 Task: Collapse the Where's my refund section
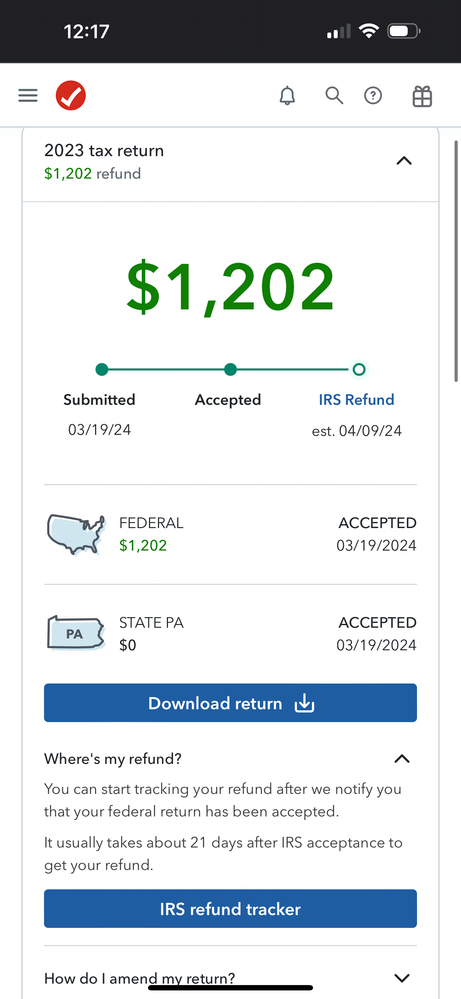point(402,759)
